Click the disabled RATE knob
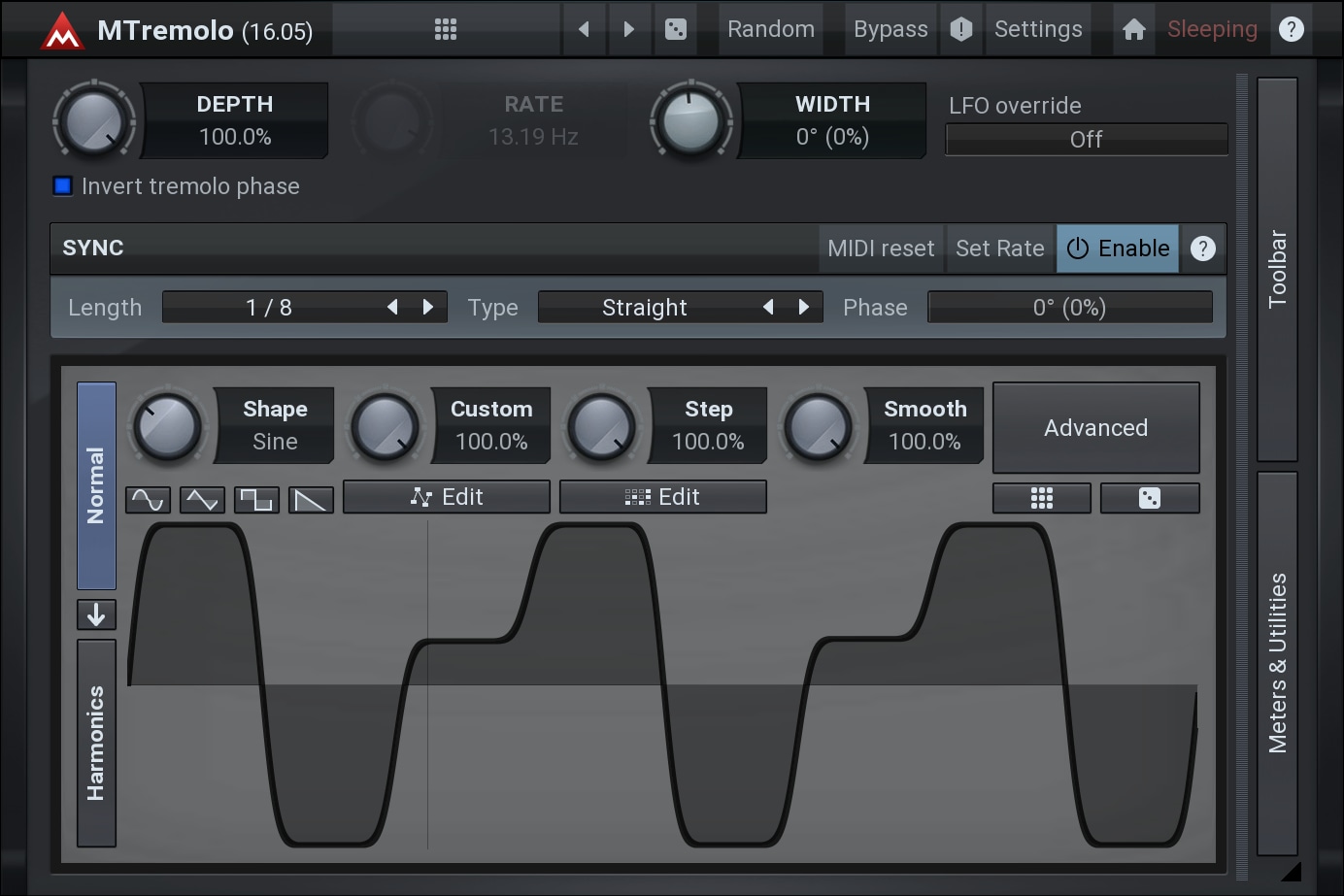The width and height of the screenshot is (1344, 896). coord(391,121)
